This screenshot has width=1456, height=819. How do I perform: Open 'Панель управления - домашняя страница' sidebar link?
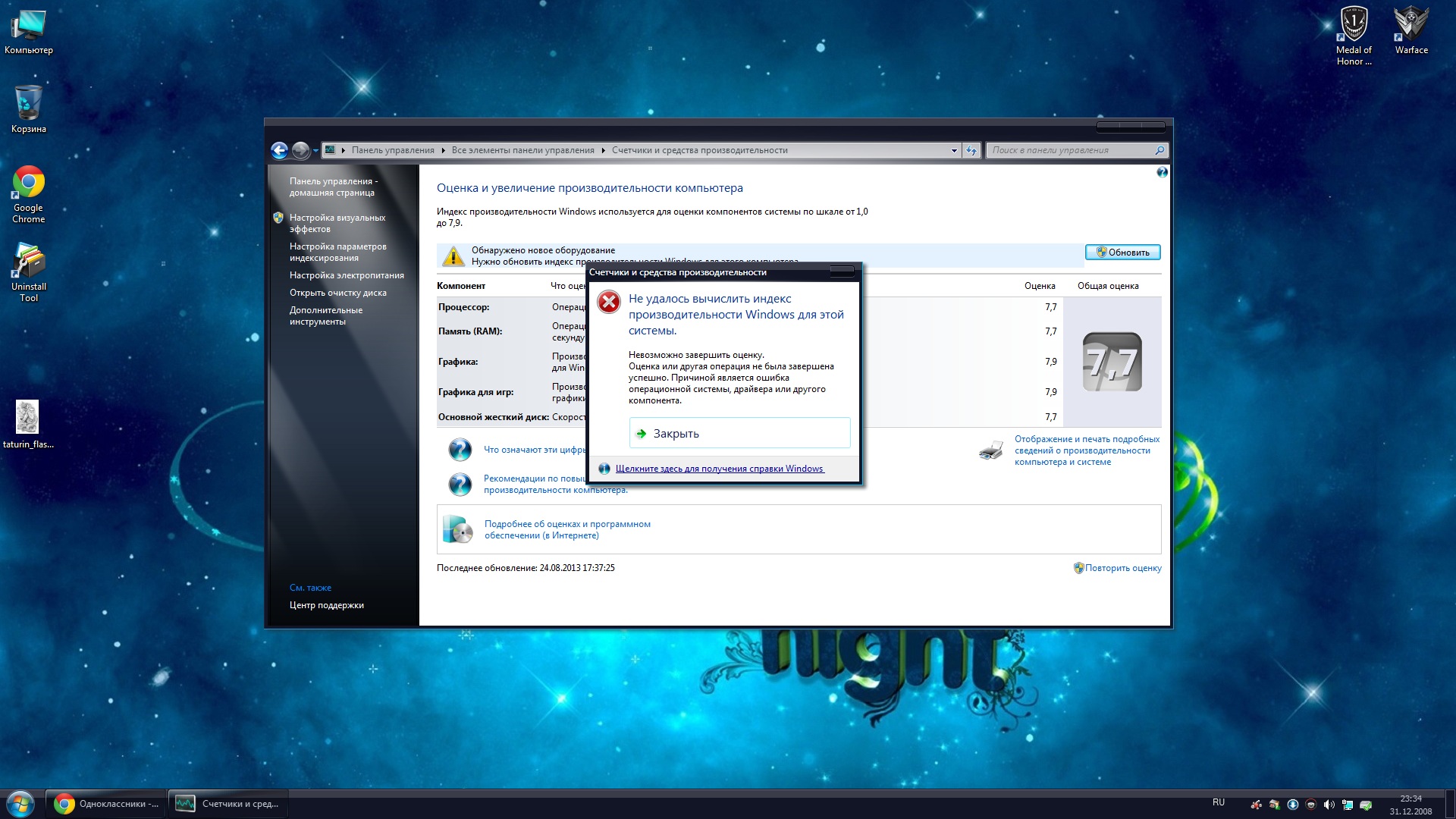coord(333,187)
